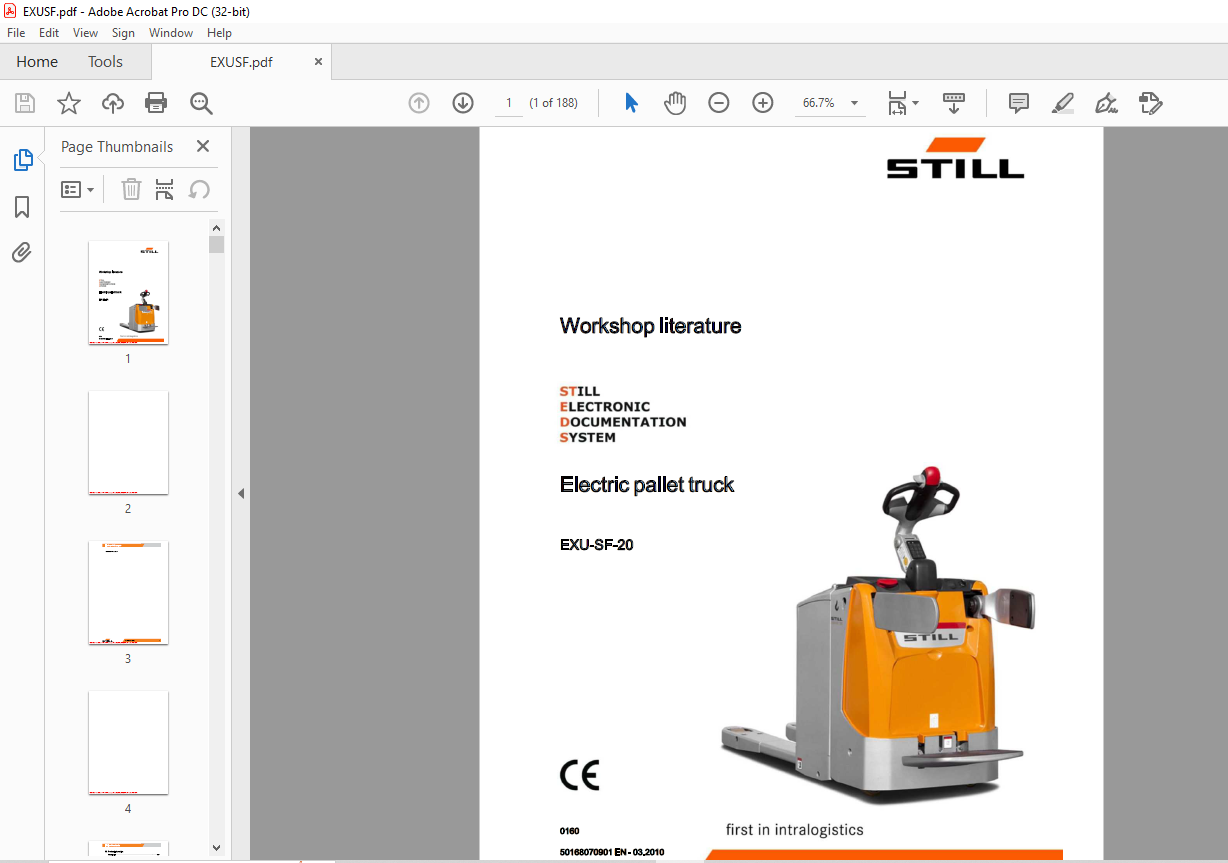Click the rotate pages icon

point(199,189)
